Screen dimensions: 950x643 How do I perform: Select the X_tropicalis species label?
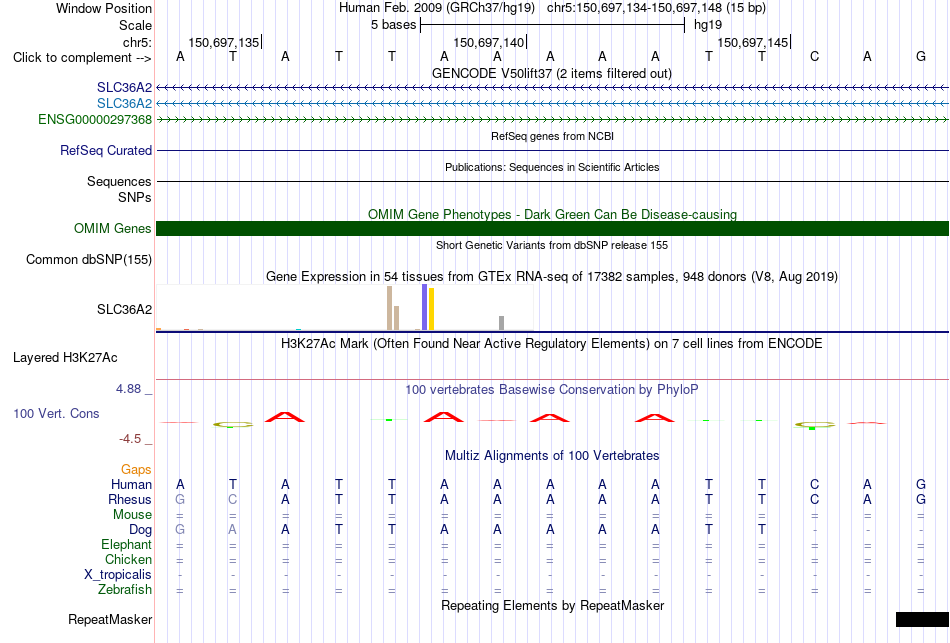(x=118, y=575)
